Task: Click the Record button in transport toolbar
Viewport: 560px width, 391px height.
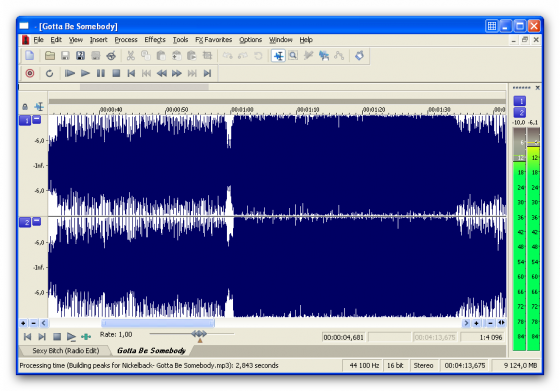Action: point(30,74)
